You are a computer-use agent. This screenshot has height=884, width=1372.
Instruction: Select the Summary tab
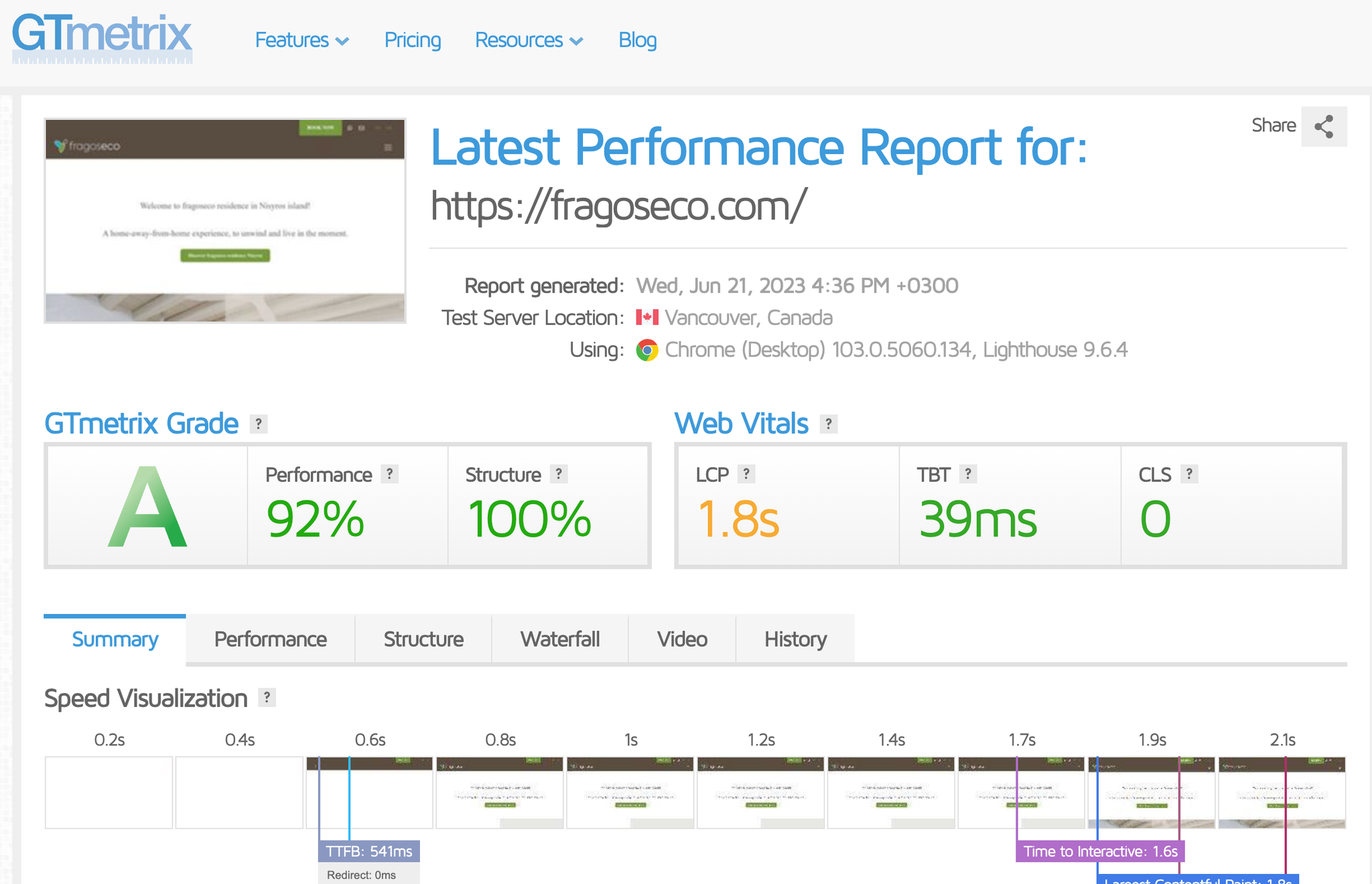point(115,639)
